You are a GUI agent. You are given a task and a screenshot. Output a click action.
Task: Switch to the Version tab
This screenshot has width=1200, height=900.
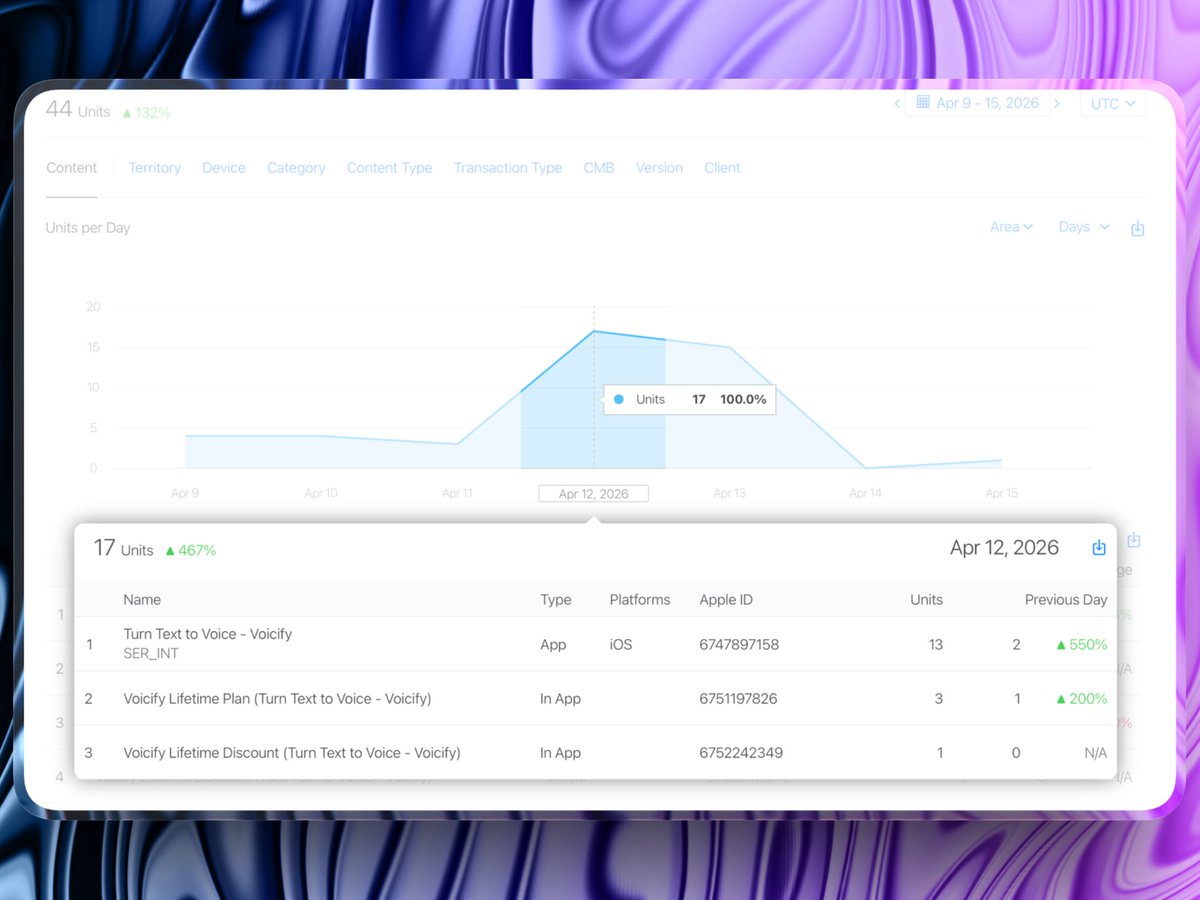(659, 168)
